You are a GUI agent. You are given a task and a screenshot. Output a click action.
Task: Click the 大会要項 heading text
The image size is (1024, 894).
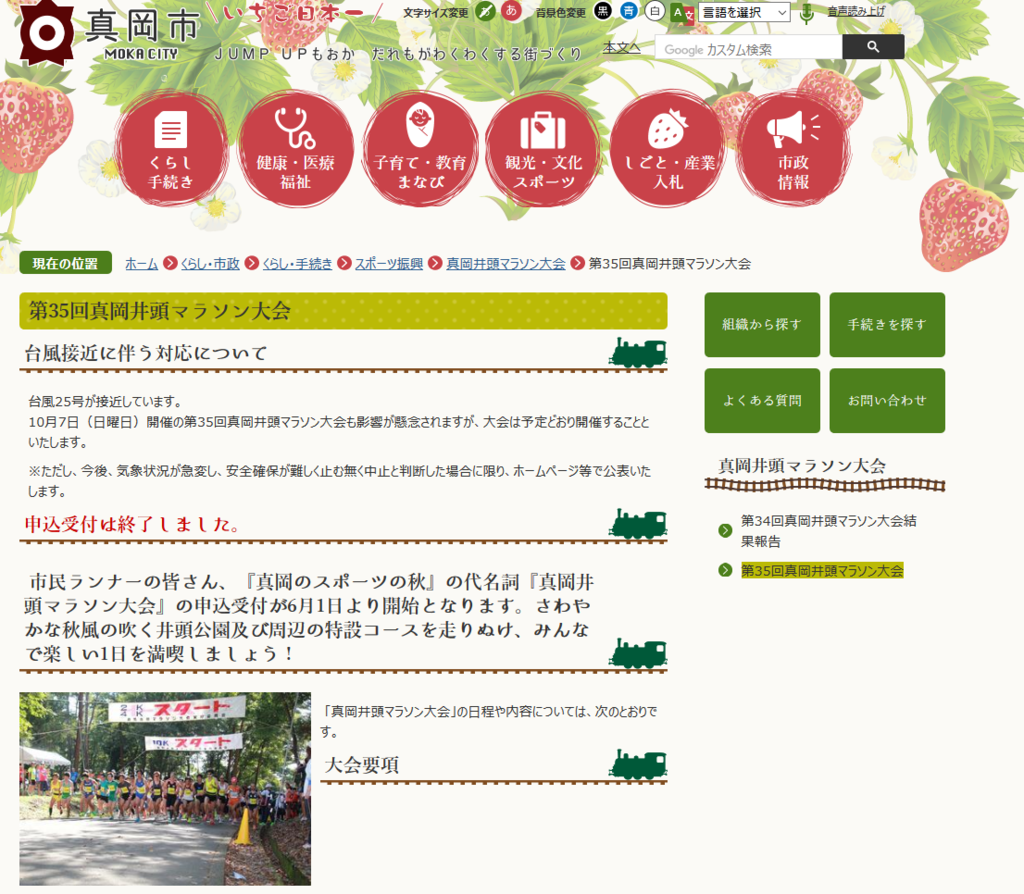(361, 765)
